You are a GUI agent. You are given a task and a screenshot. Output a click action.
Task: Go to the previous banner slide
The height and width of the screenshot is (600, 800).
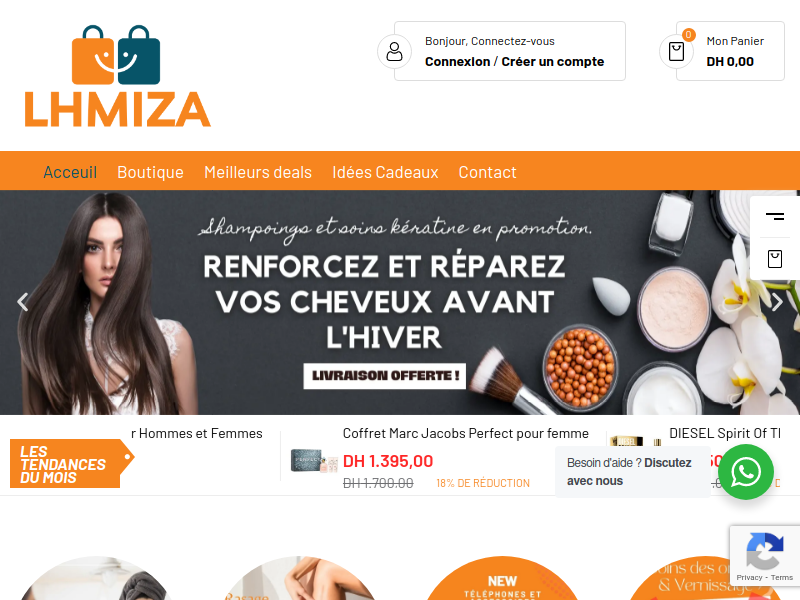coord(22,302)
